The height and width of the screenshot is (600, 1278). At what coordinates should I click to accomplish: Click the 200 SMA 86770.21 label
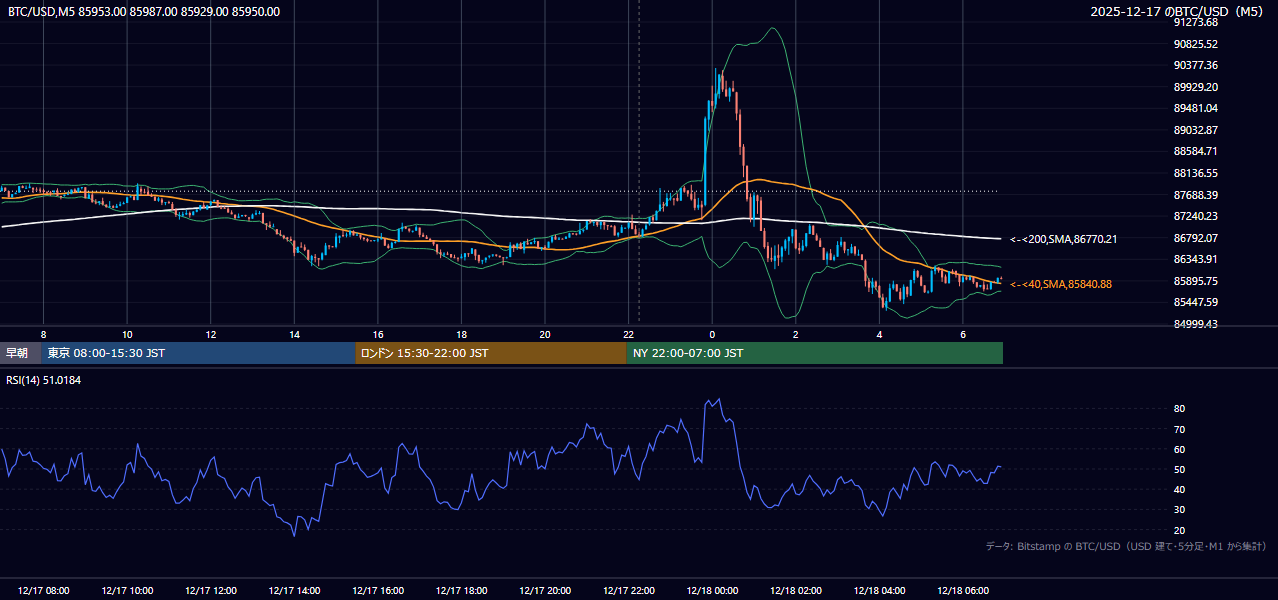(1063, 239)
